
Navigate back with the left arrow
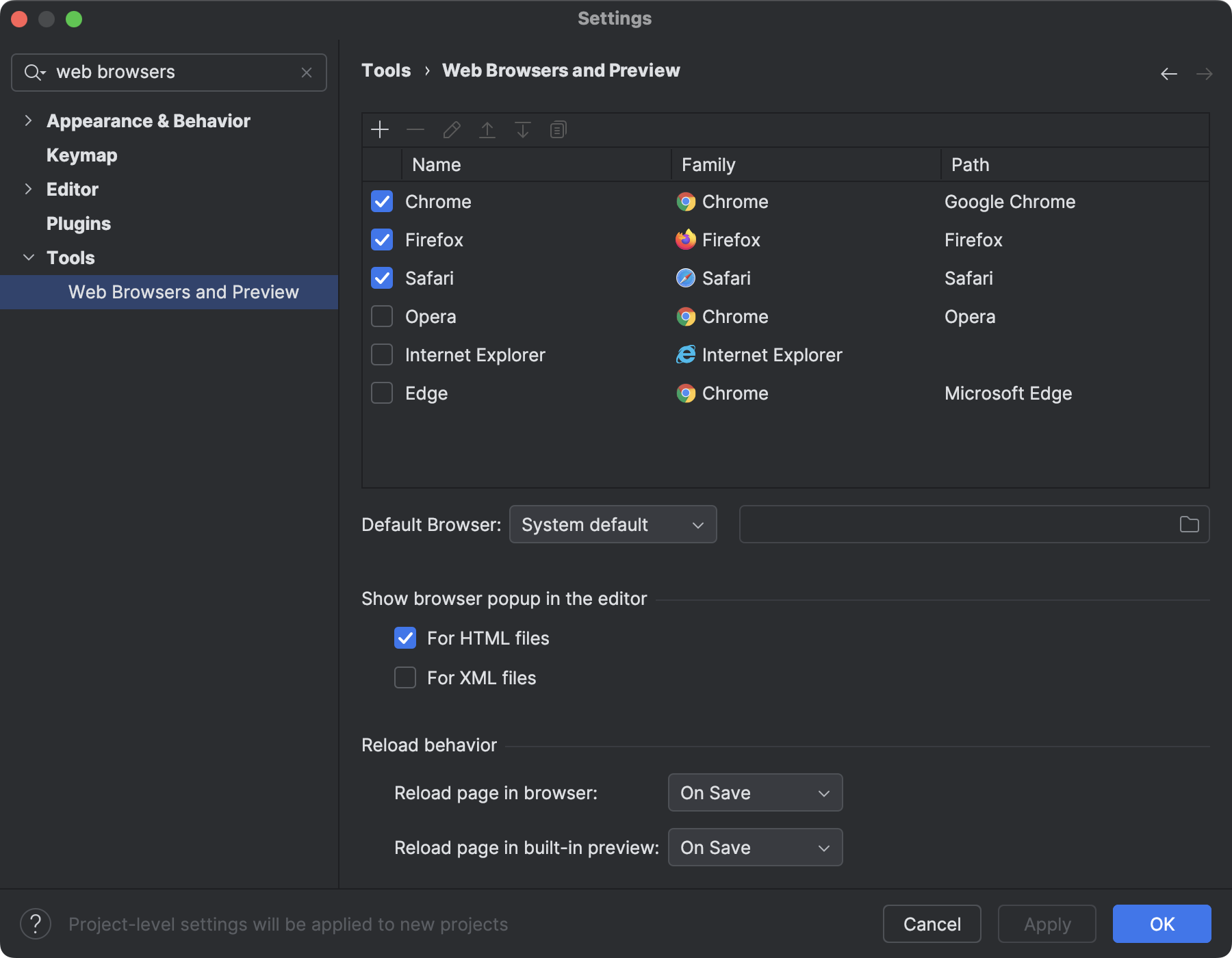(x=1168, y=73)
